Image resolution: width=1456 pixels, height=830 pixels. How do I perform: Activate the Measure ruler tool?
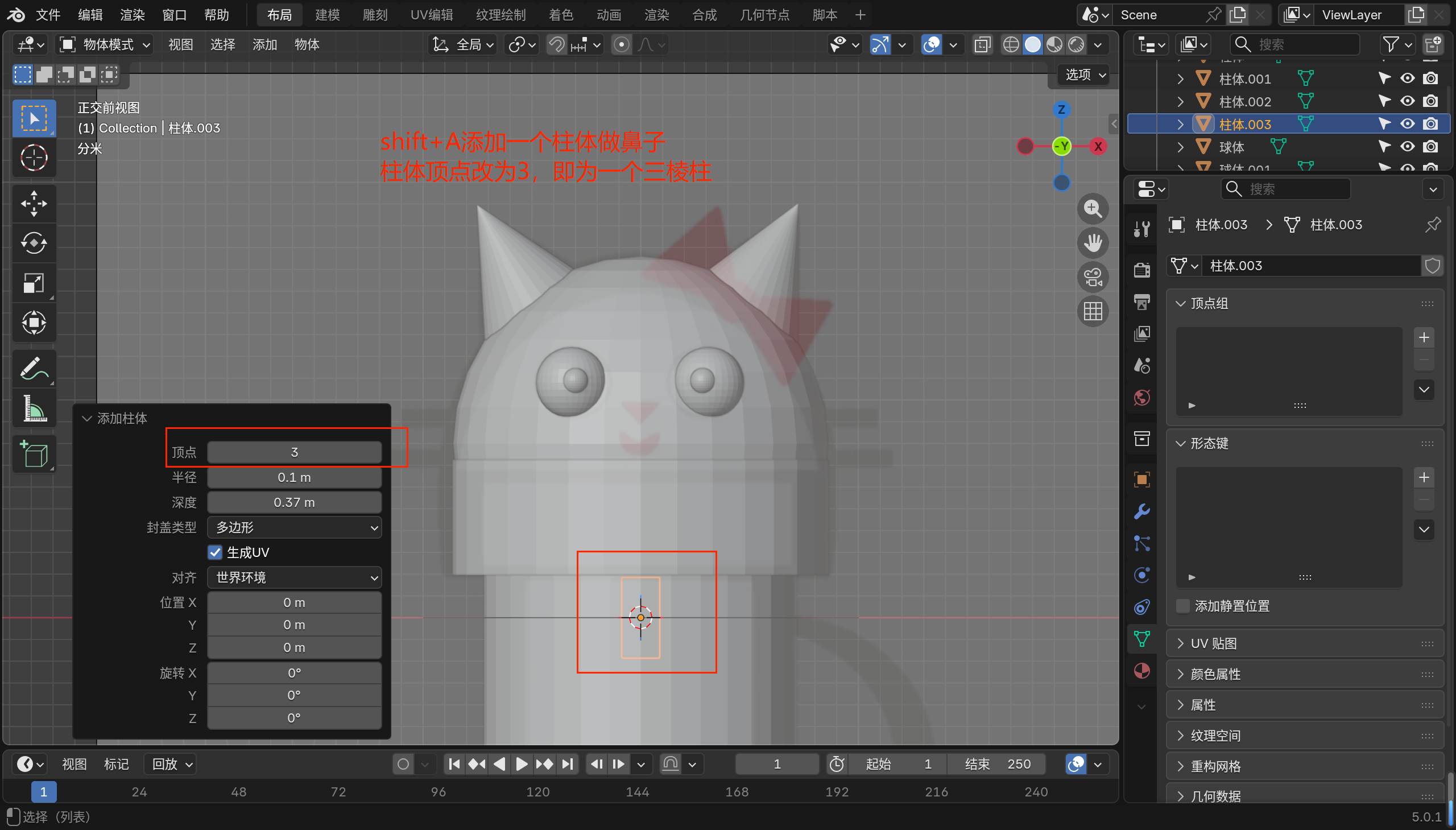tap(34, 408)
